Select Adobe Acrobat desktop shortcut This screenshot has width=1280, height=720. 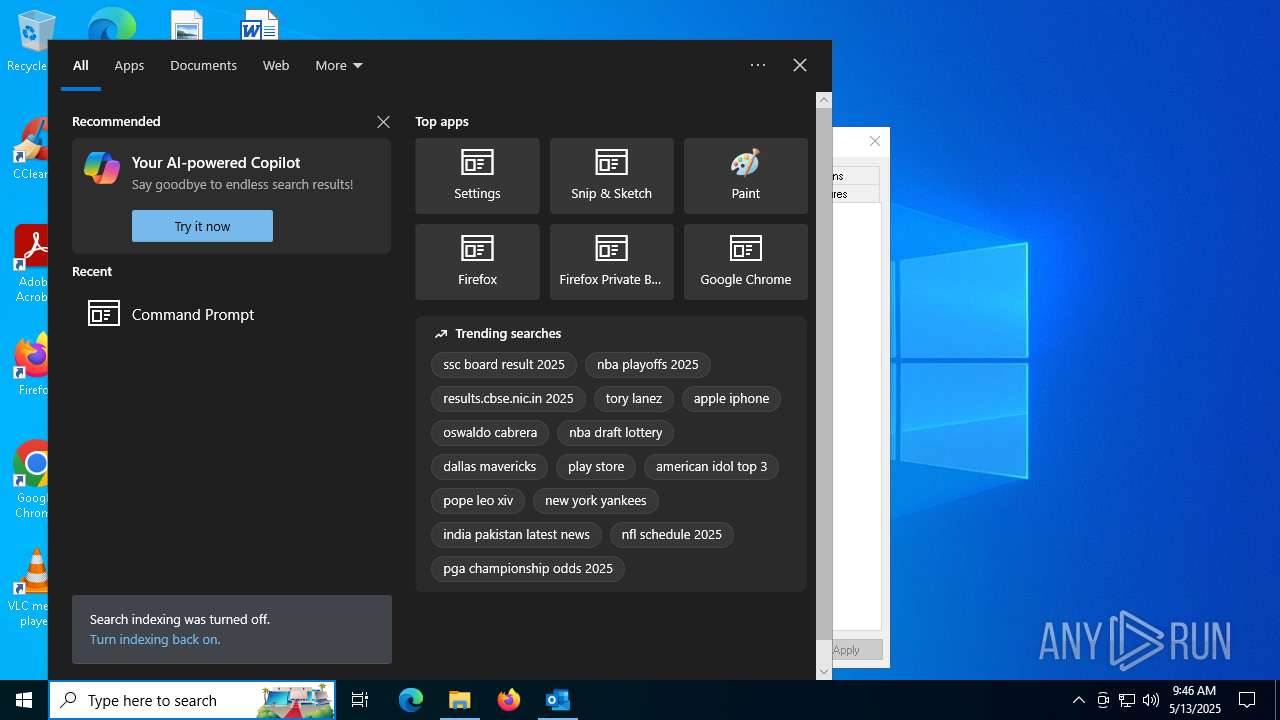[30, 264]
